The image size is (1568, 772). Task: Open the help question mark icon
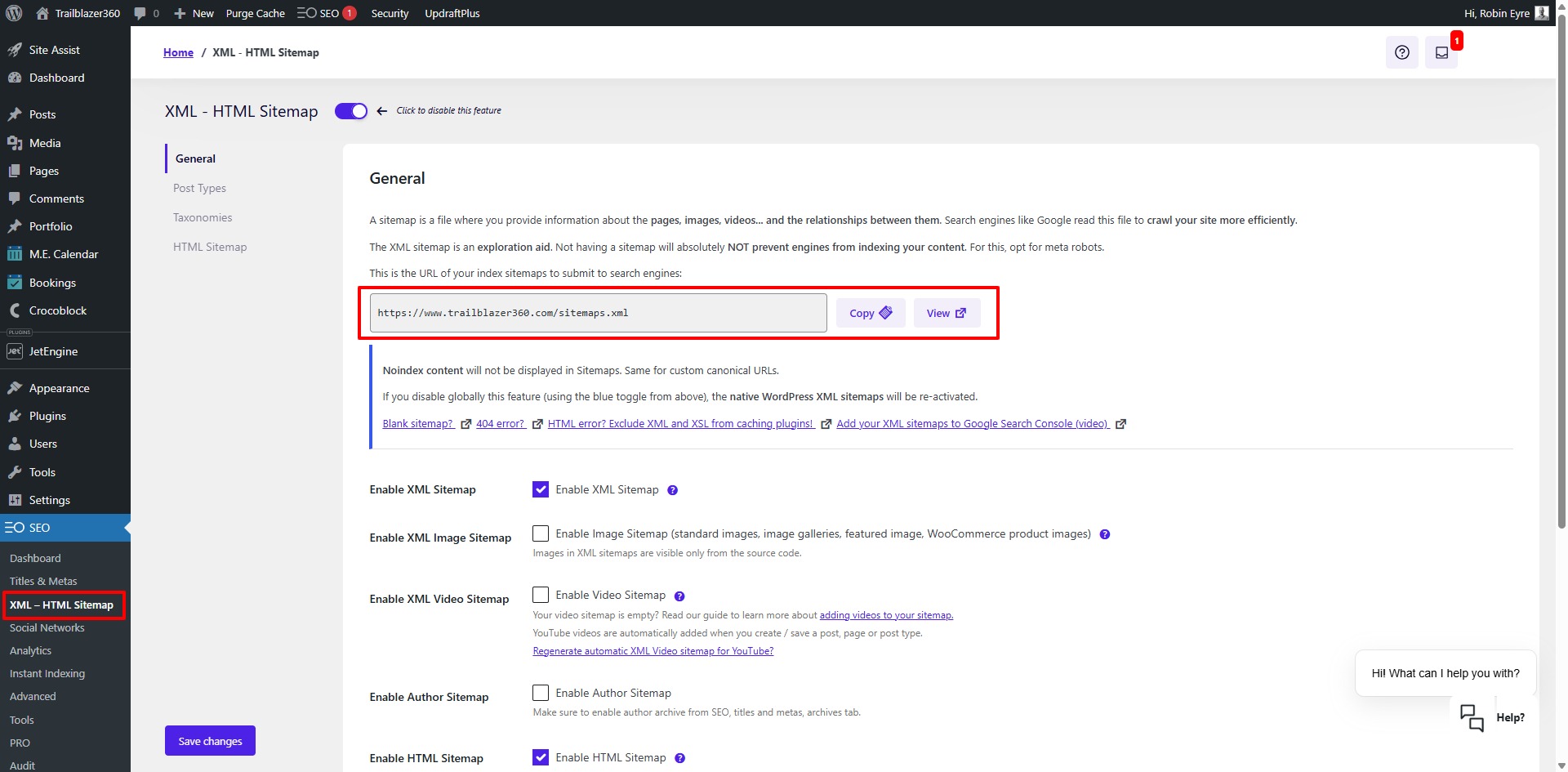click(x=1402, y=52)
